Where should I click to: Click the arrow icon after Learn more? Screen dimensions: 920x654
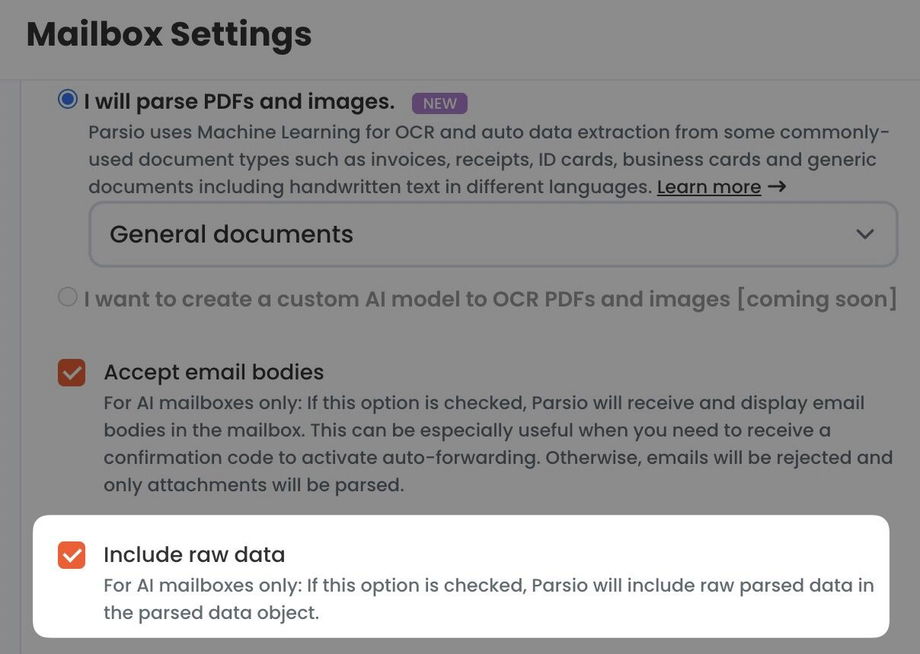click(776, 187)
